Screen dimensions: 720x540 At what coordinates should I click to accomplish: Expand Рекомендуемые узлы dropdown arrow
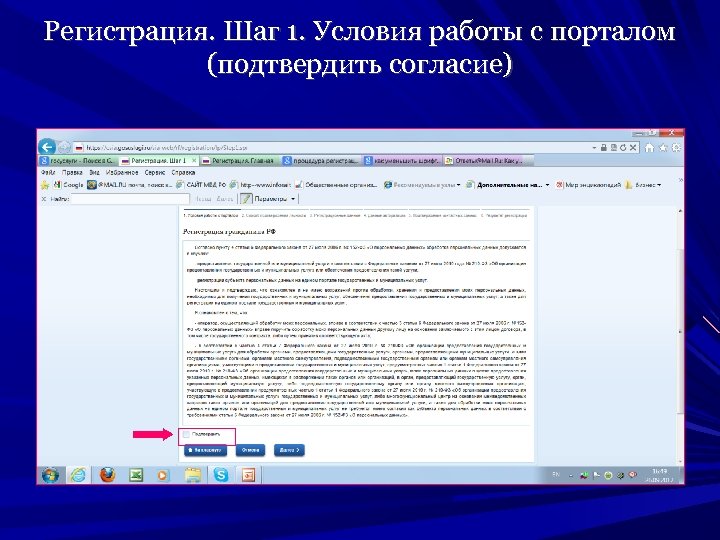point(458,185)
